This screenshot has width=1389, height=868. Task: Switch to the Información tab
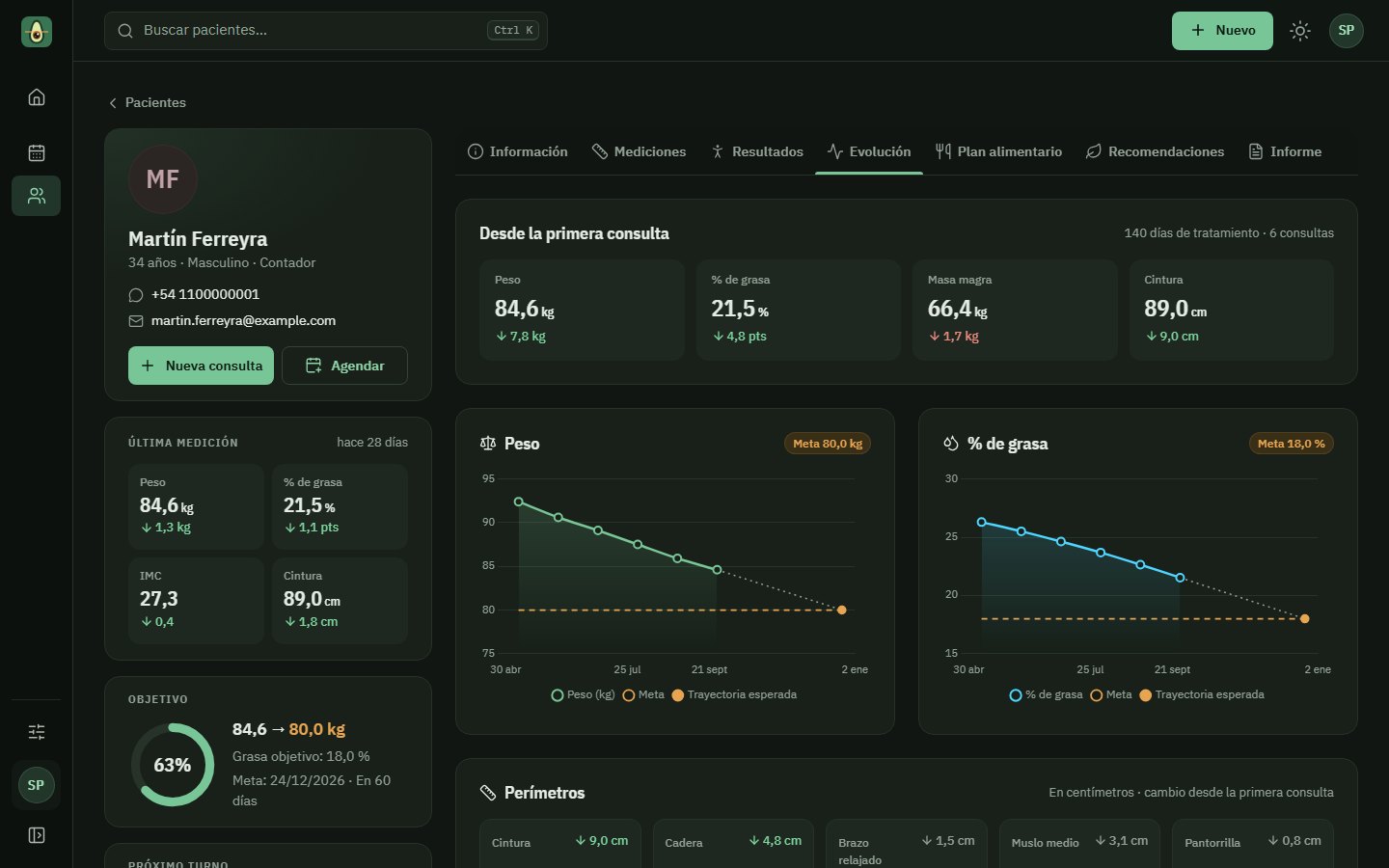coord(517,151)
